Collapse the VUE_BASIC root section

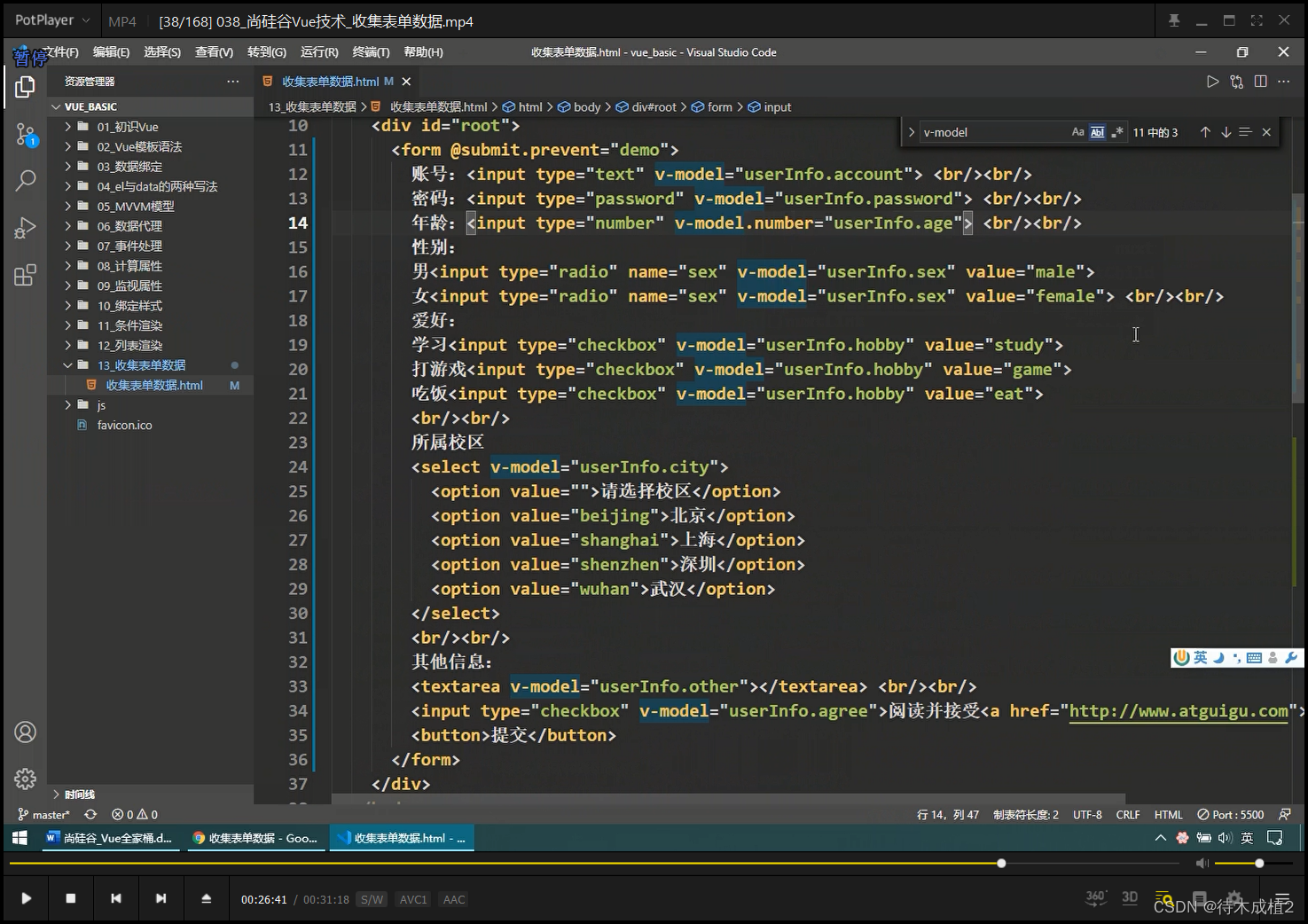[56, 106]
